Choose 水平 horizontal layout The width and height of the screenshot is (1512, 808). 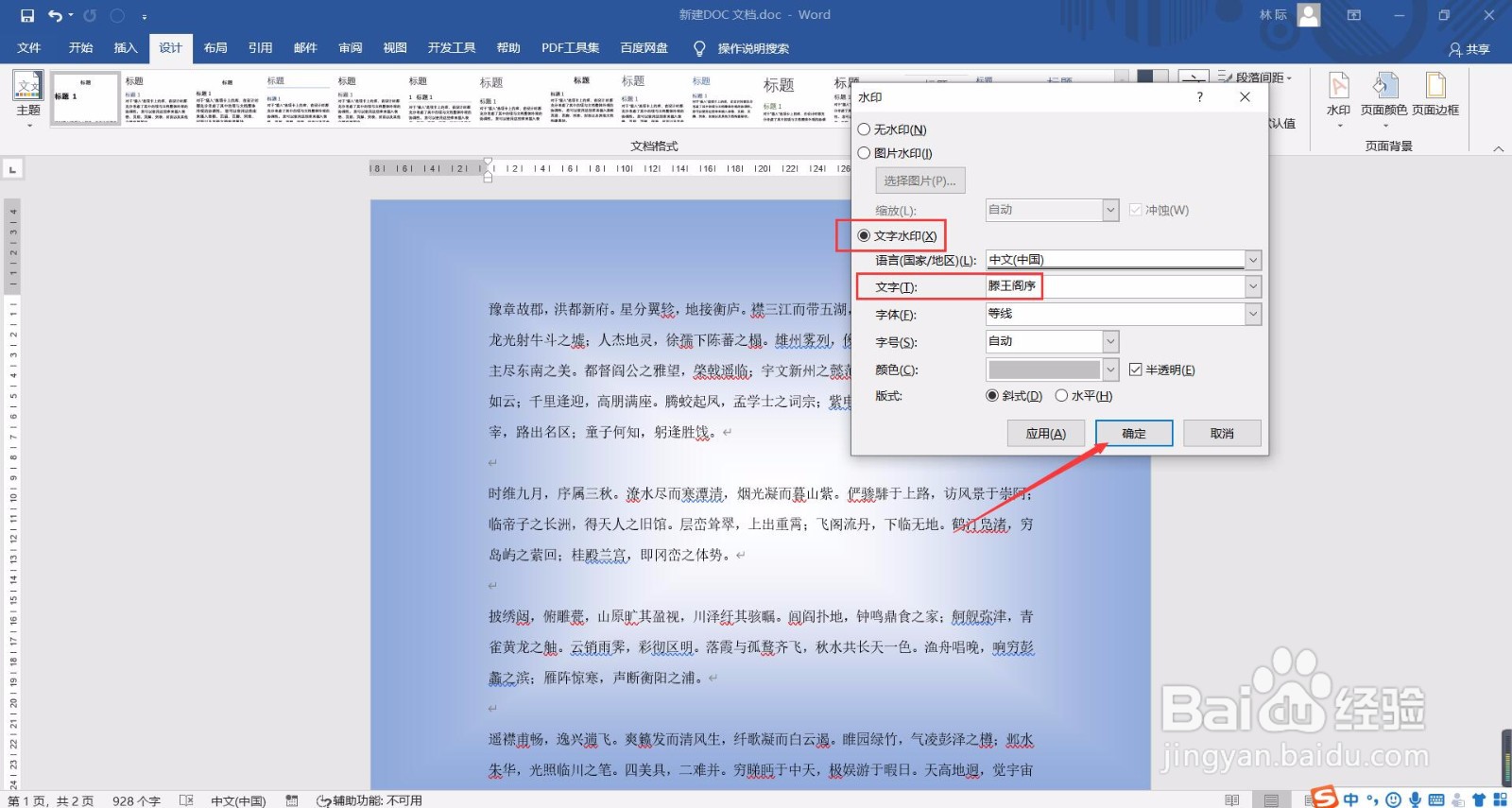1084,396
